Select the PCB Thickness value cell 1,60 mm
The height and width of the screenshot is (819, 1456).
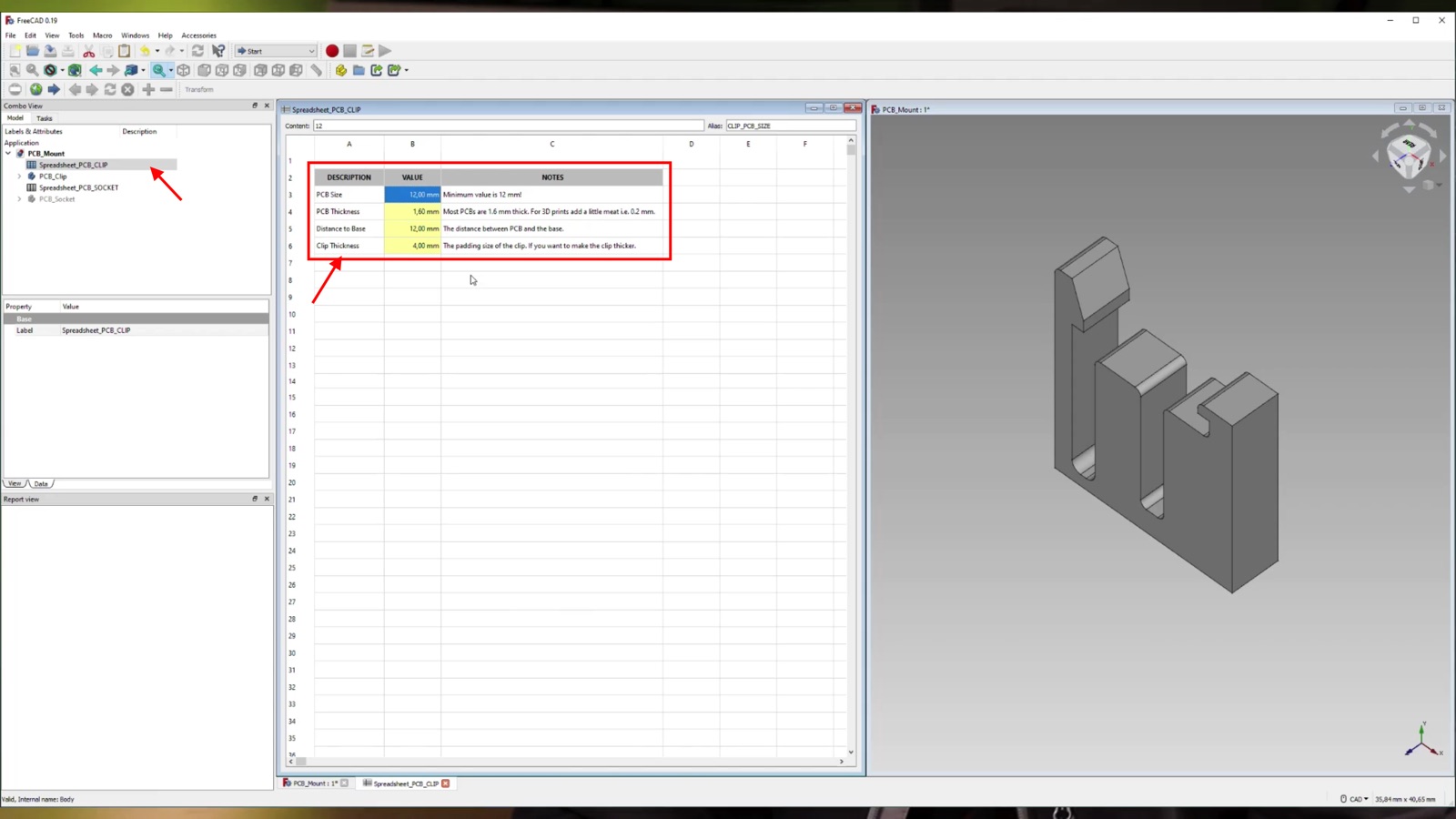click(x=412, y=211)
